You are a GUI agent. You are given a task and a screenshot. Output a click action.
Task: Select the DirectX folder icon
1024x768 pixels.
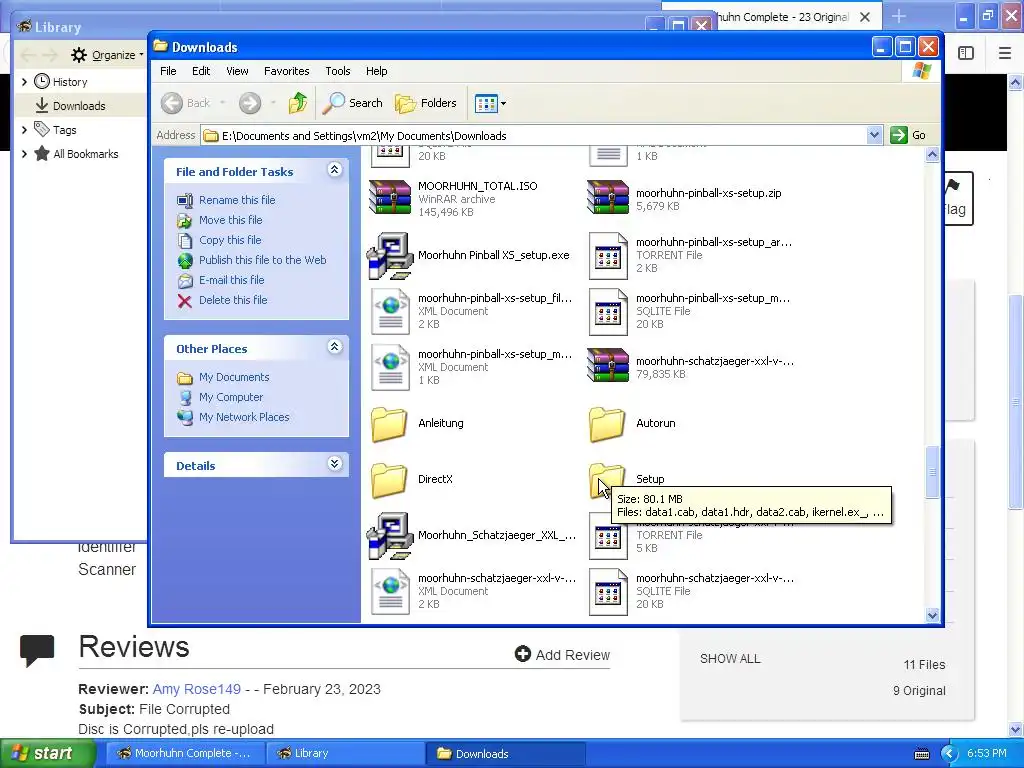[x=390, y=479]
